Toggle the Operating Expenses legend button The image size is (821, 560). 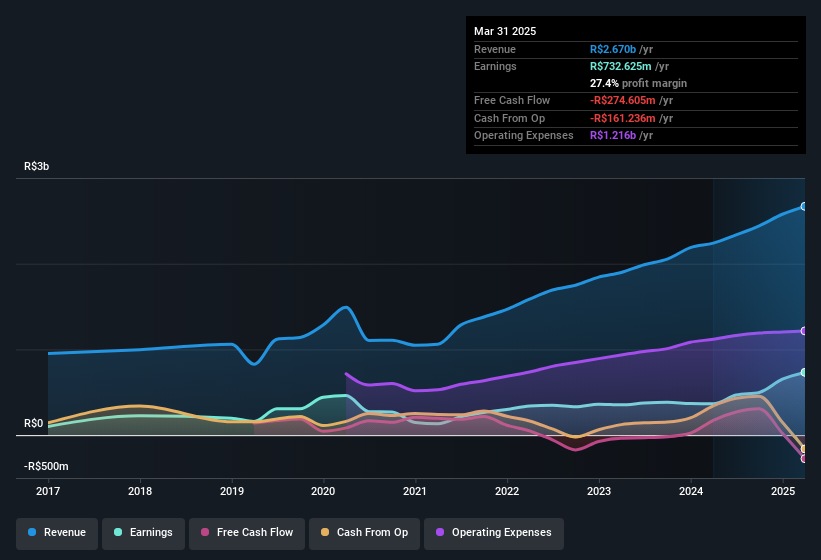(494, 533)
